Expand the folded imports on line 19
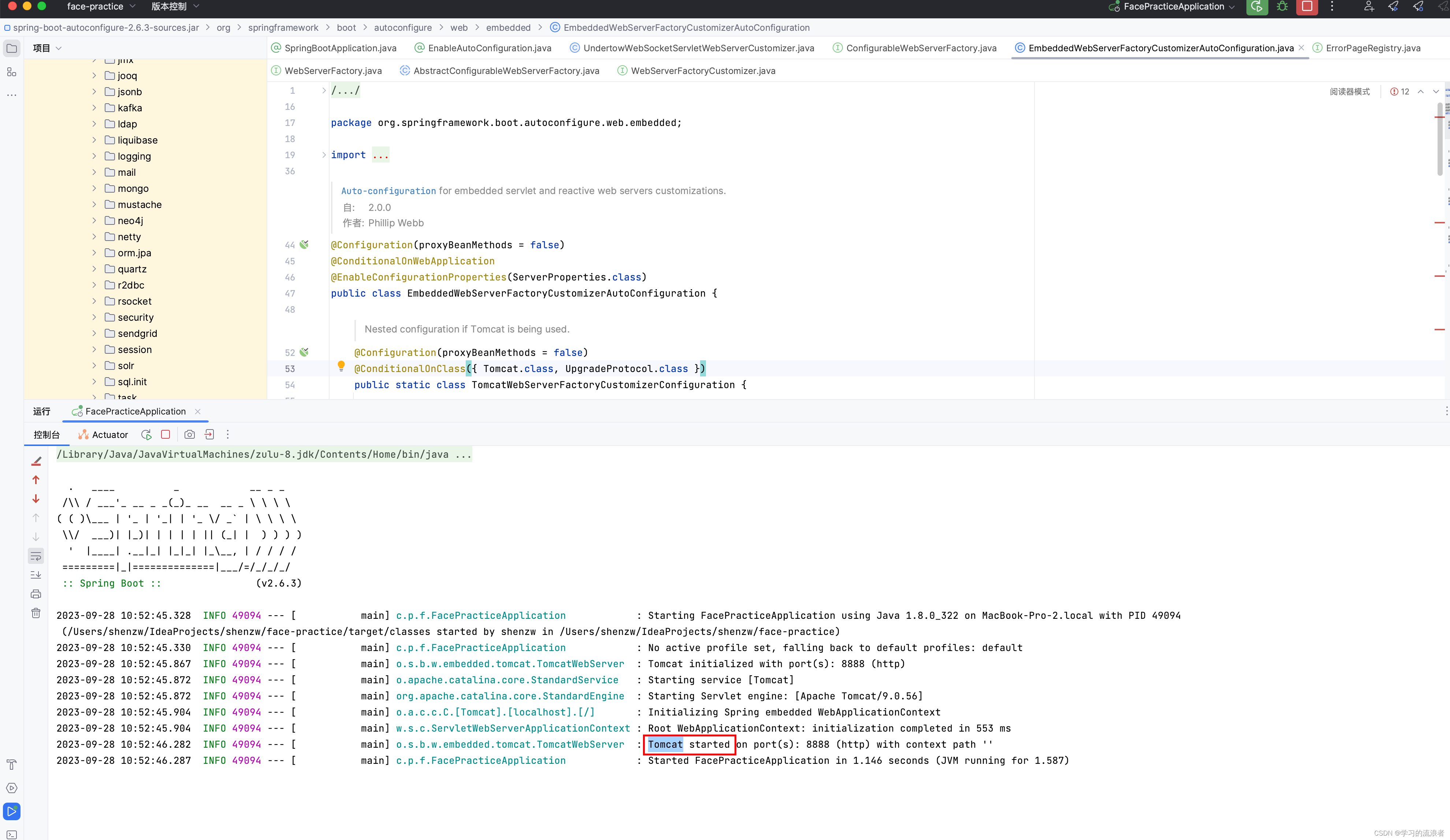 (x=324, y=155)
